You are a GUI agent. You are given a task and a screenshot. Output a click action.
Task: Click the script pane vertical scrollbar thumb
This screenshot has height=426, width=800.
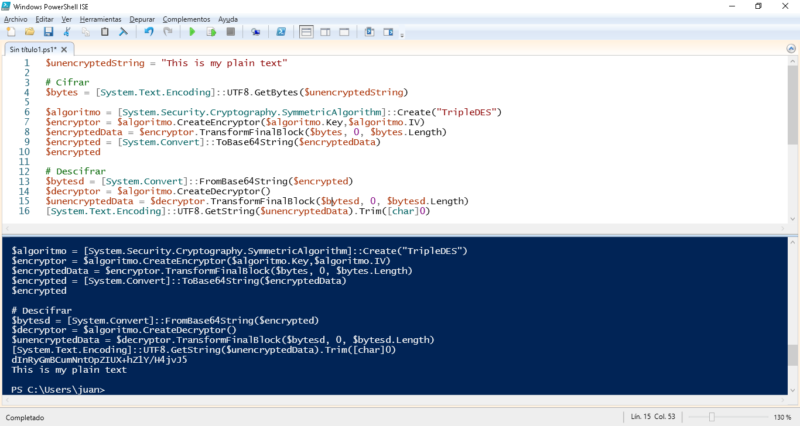[792, 104]
